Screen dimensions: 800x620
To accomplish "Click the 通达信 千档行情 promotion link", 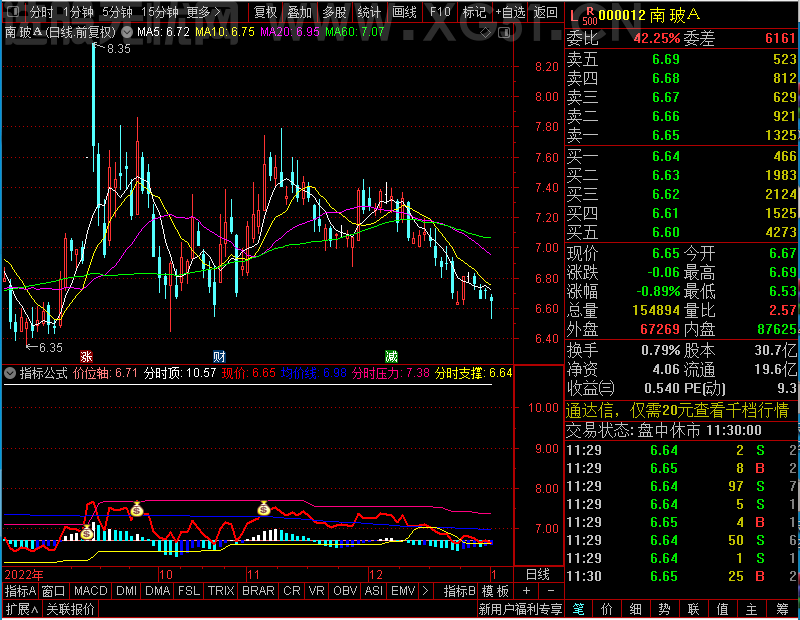I will pos(678,410).
